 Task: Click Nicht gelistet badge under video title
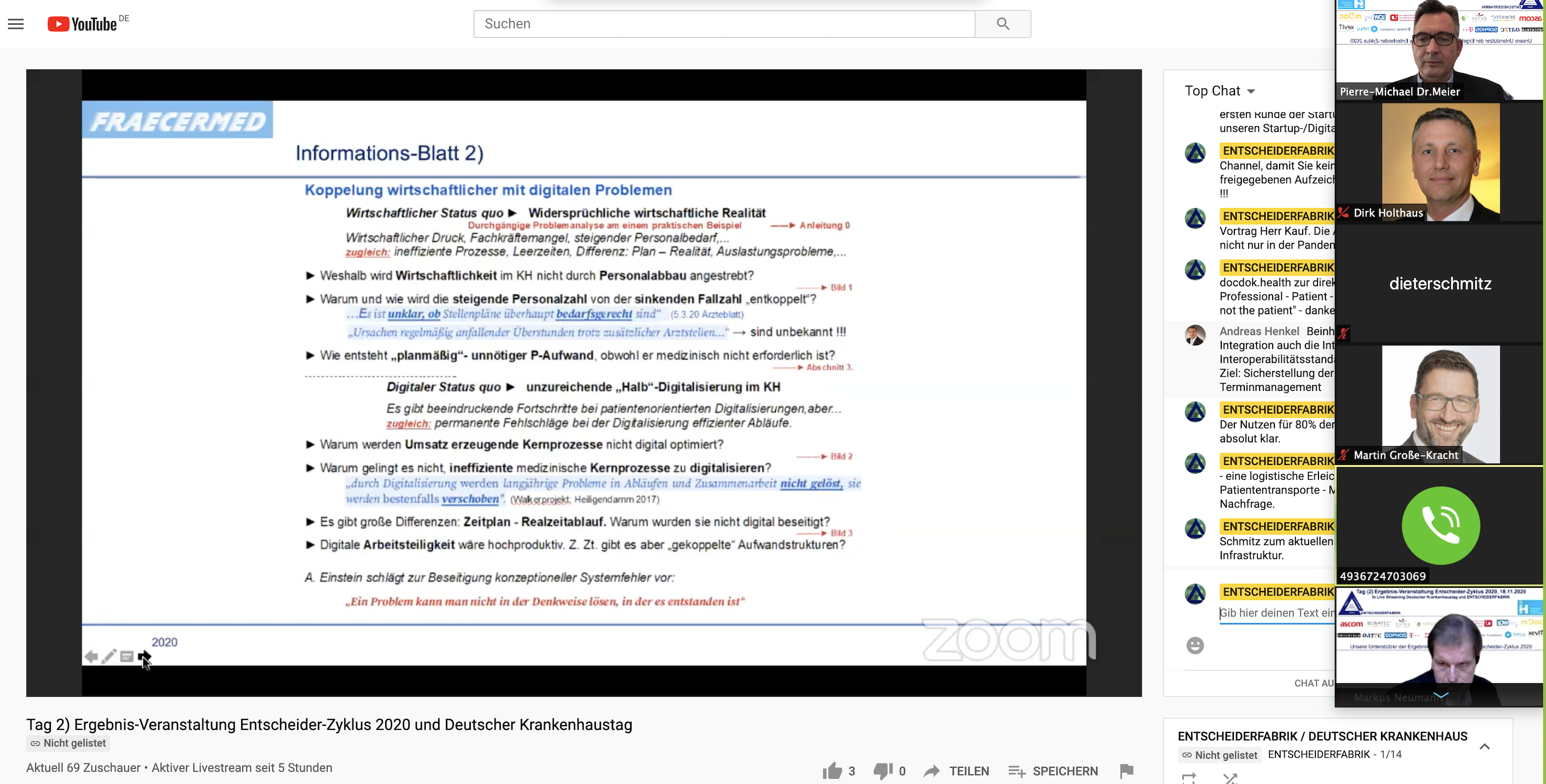click(68, 743)
